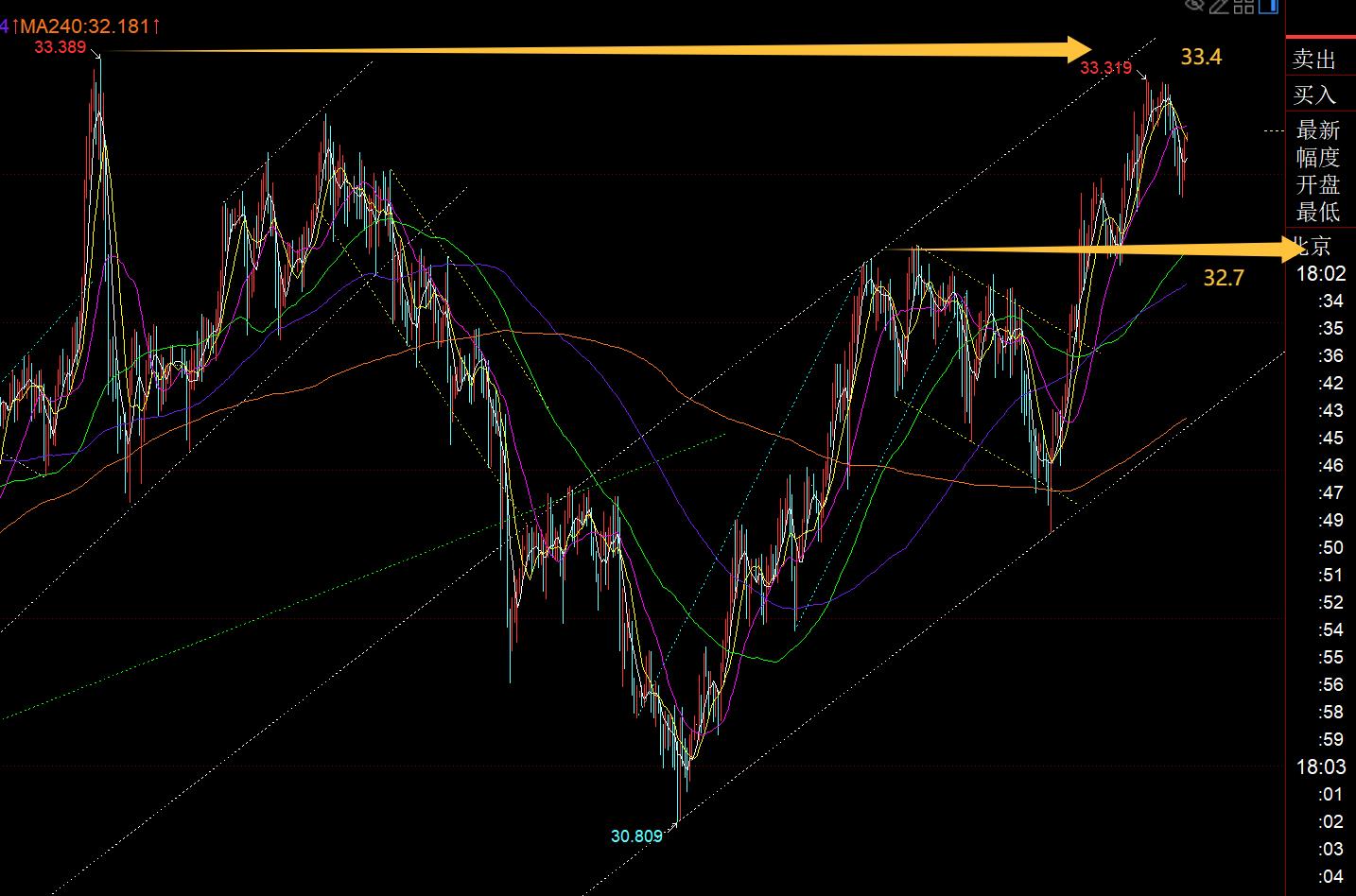Select the 最低 (lowest) price row
1356x896 pixels.
point(1318,213)
